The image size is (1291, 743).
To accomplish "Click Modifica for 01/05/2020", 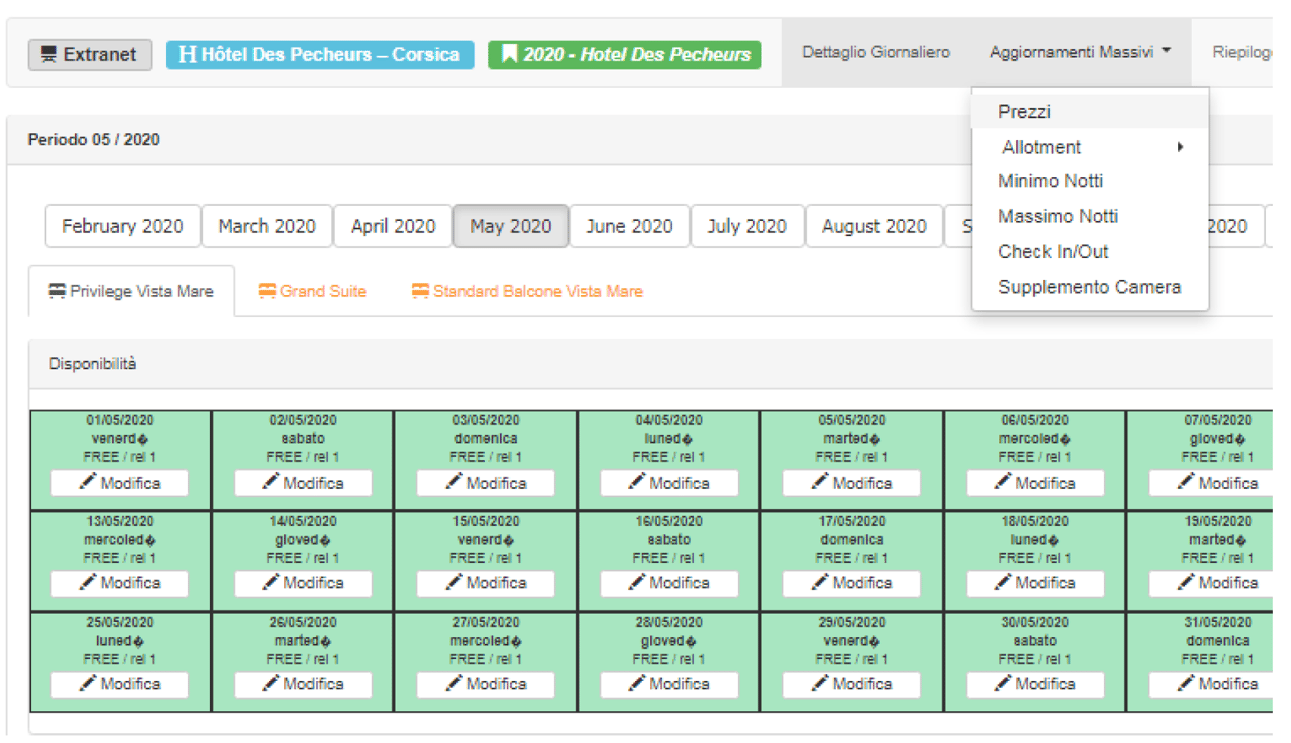I will [120, 483].
